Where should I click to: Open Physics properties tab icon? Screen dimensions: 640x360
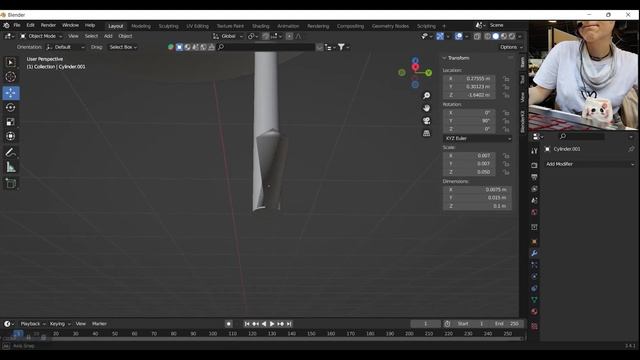[534, 276]
